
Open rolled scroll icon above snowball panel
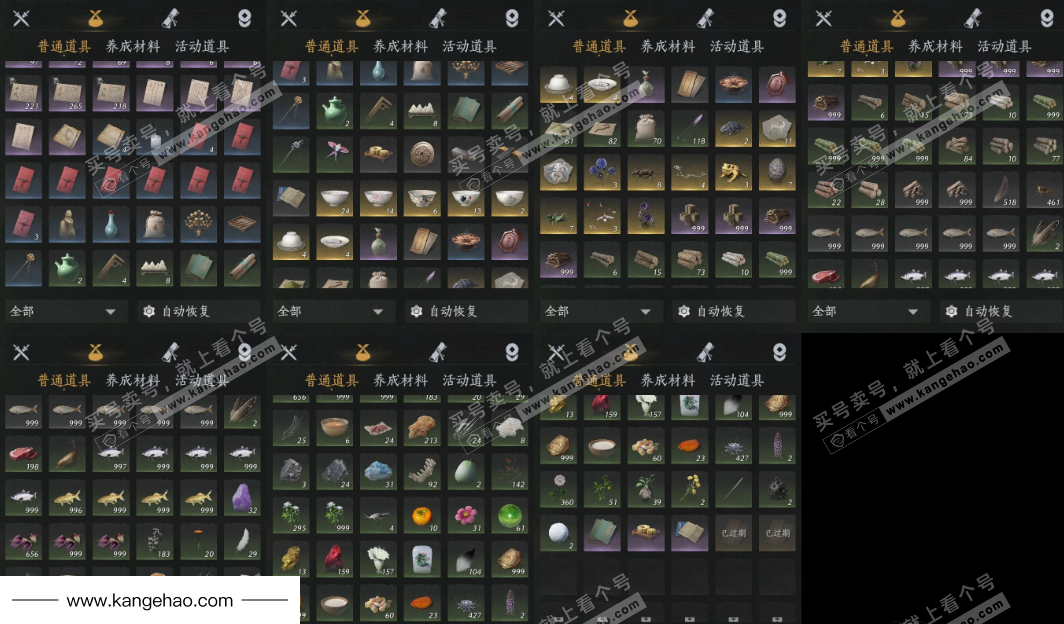tap(704, 352)
